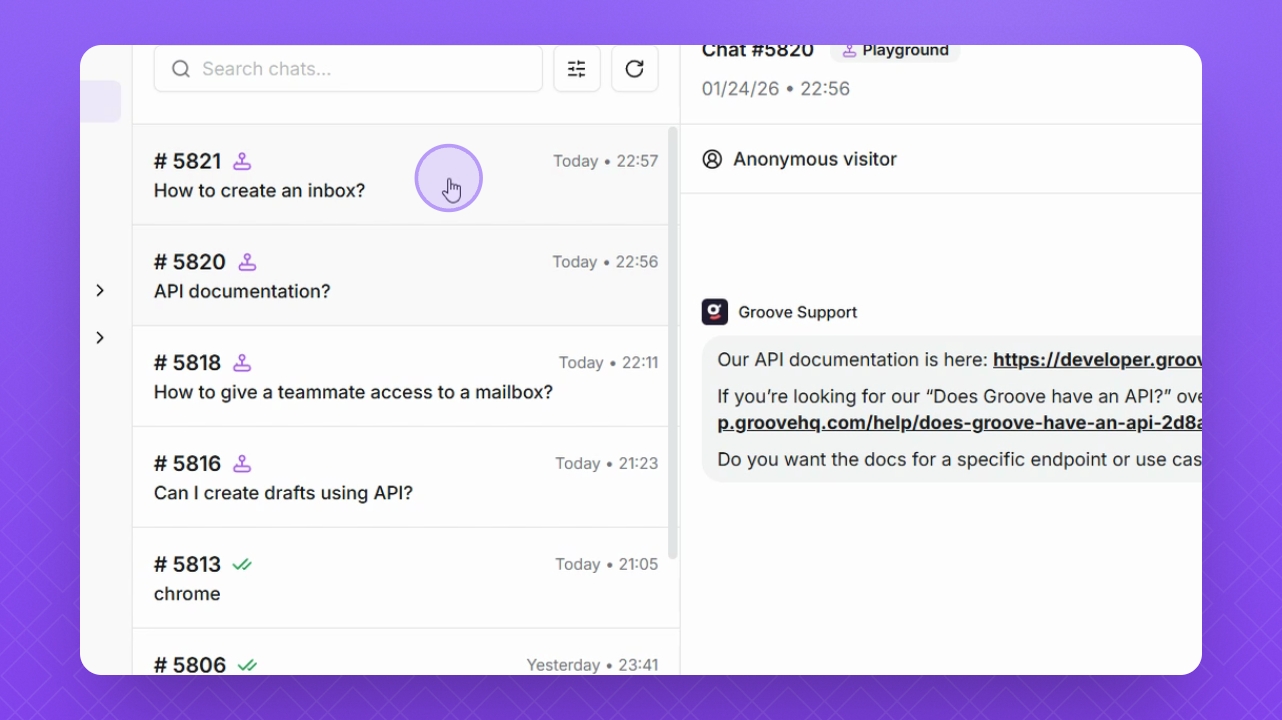The height and width of the screenshot is (720, 1282).
Task: Click the chat list scrollbar
Action: tap(673, 342)
